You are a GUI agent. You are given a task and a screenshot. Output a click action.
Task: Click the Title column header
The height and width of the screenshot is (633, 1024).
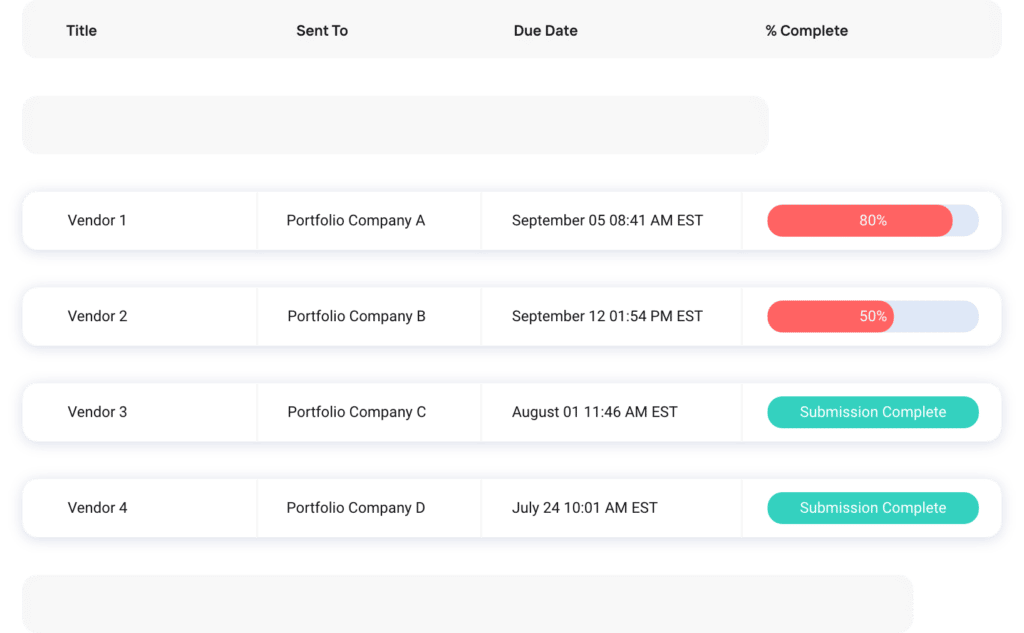[x=82, y=31]
